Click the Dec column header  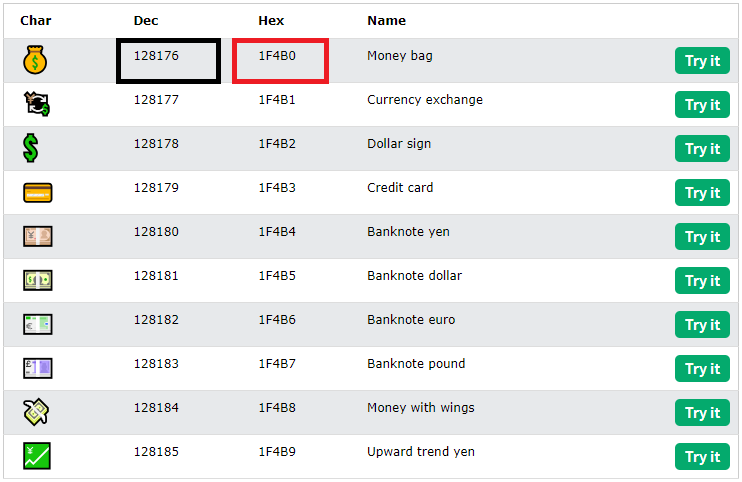(x=146, y=21)
